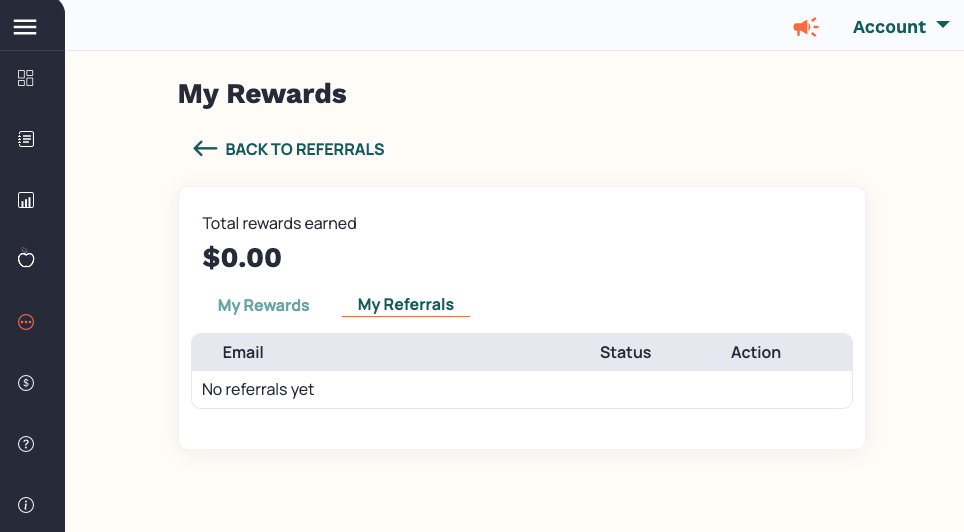The image size is (964, 532).
Task: Click the left arrow beside Back to Referrals
Action: tap(205, 148)
